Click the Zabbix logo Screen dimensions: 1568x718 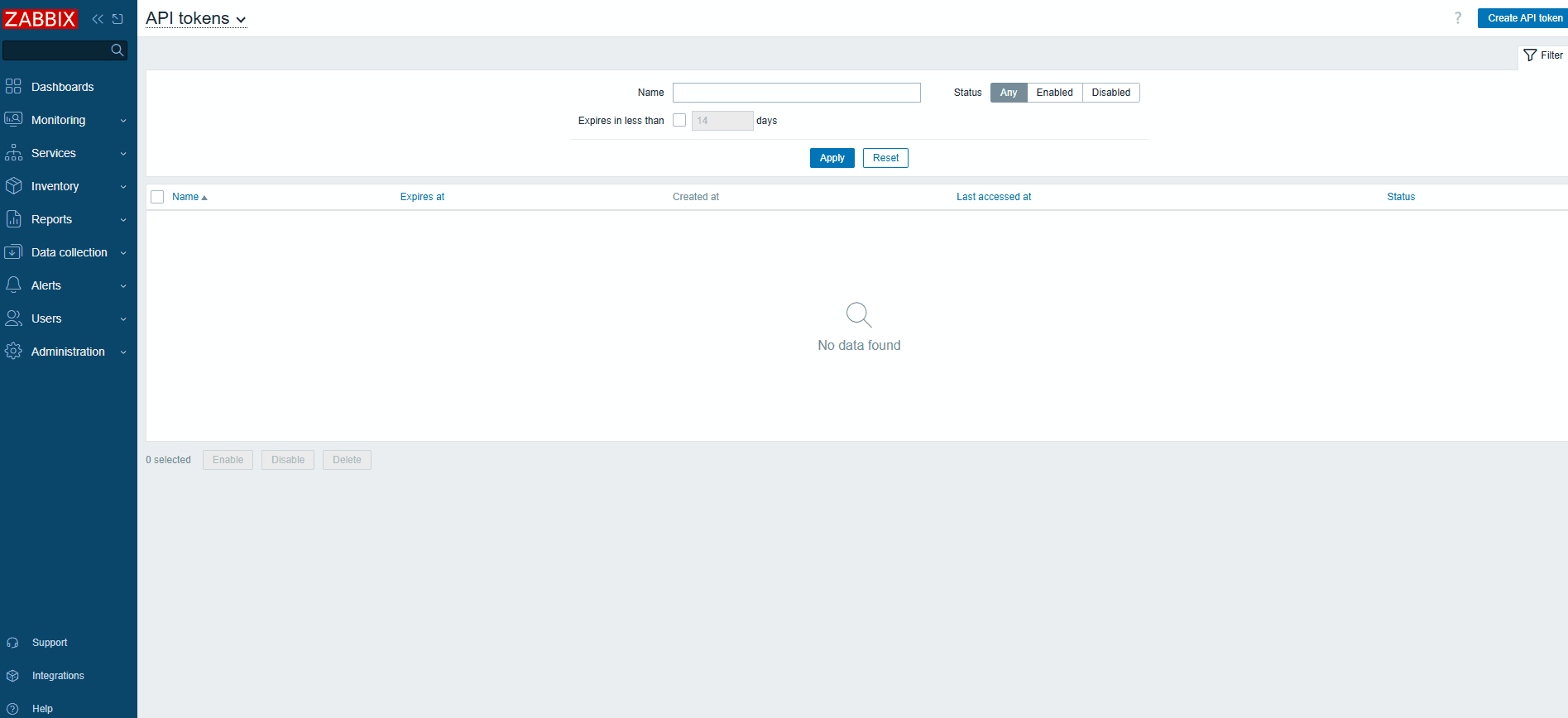[x=40, y=19]
